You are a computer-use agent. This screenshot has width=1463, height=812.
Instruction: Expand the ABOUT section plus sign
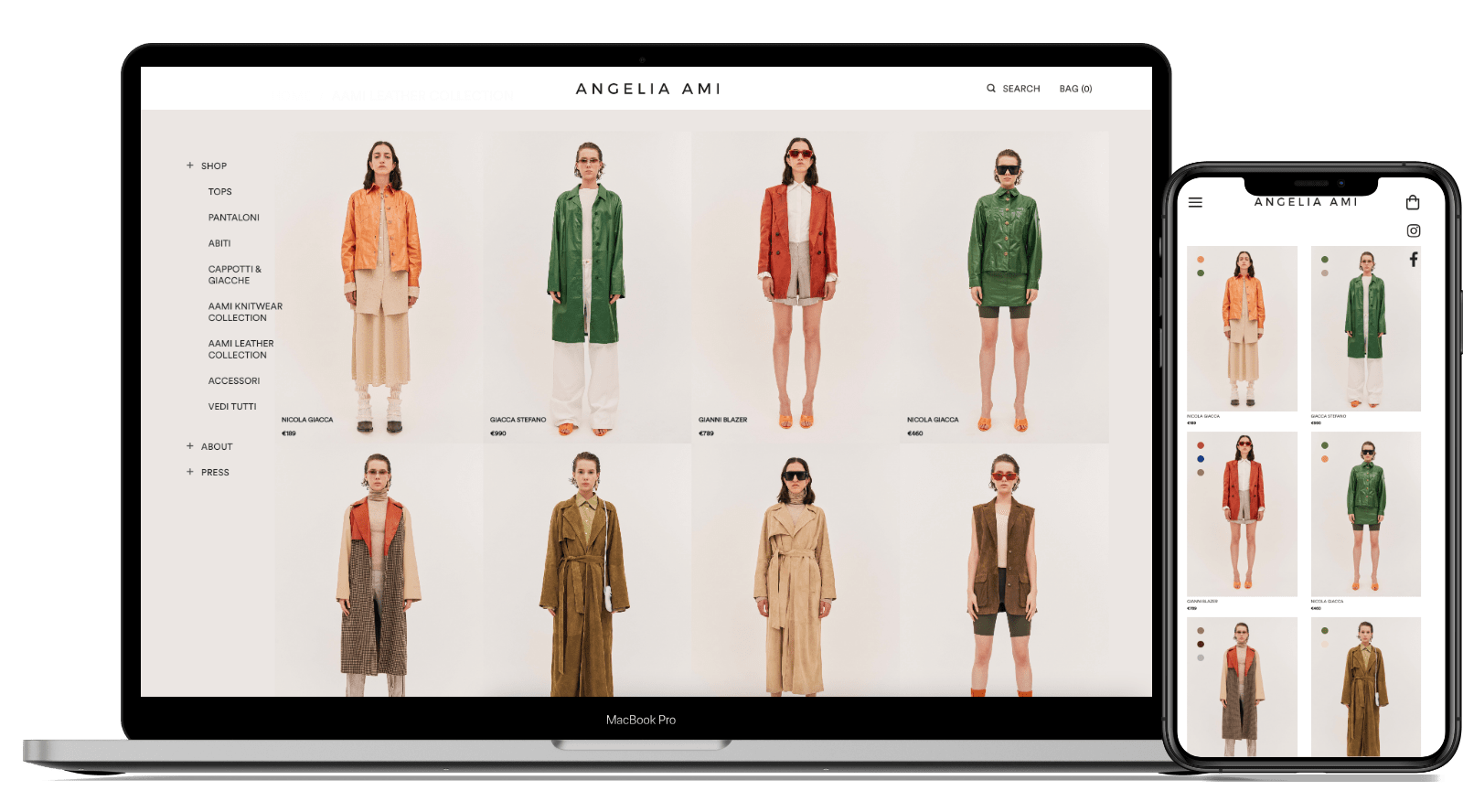pyautogui.click(x=190, y=446)
